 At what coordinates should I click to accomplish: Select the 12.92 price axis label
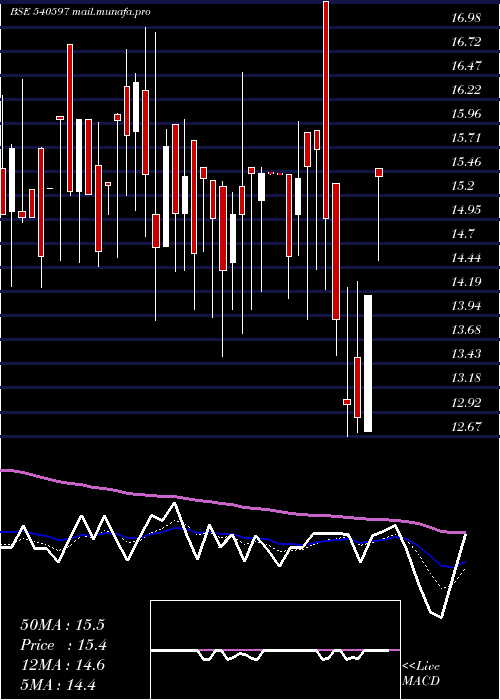tap(466, 403)
